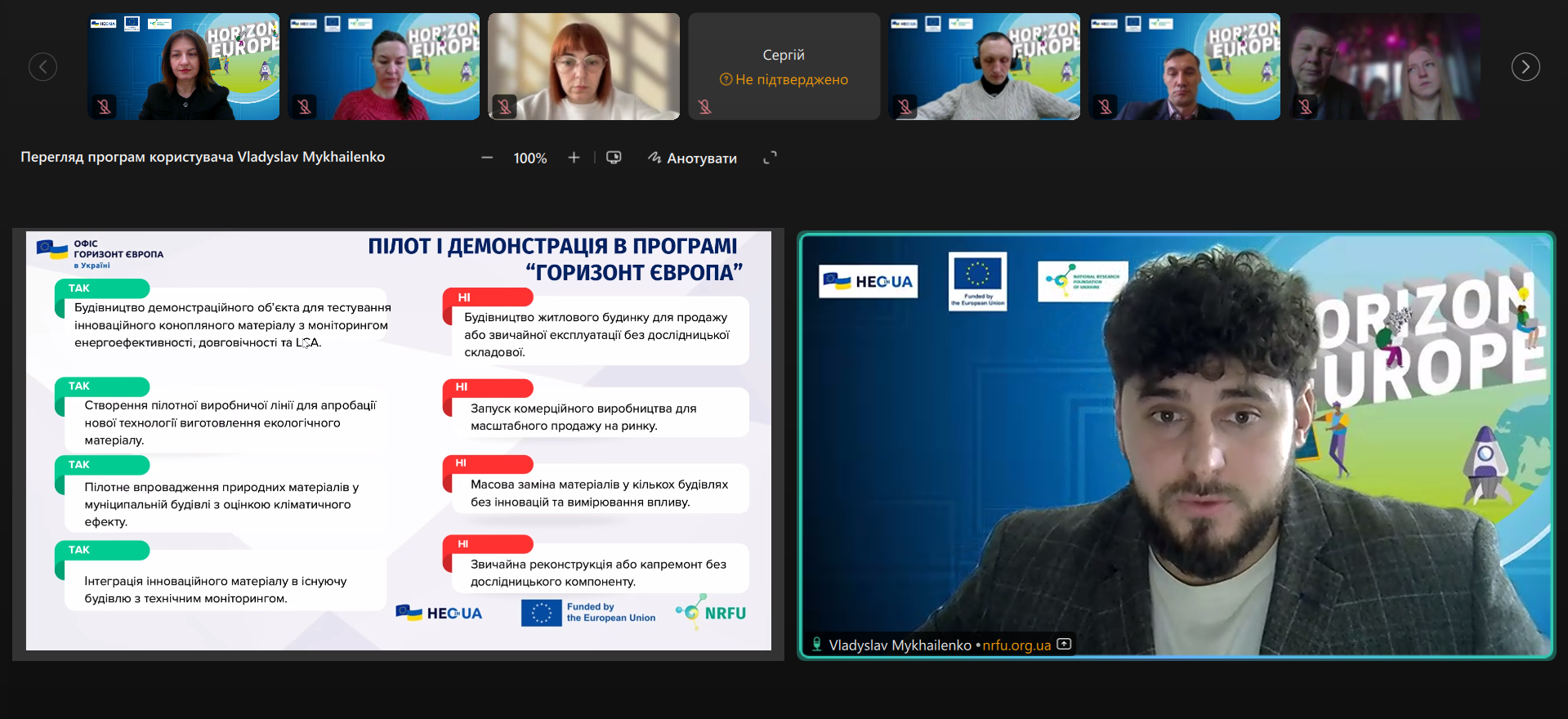Click the pop-out shared screen monitor icon
The image size is (1568, 719).
point(614,158)
